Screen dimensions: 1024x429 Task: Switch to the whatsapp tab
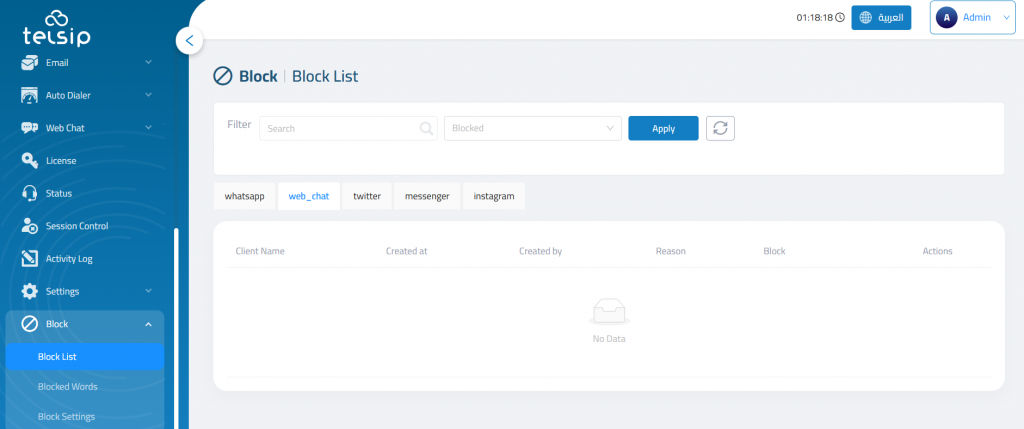pyautogui.click(x=244, y=196)
